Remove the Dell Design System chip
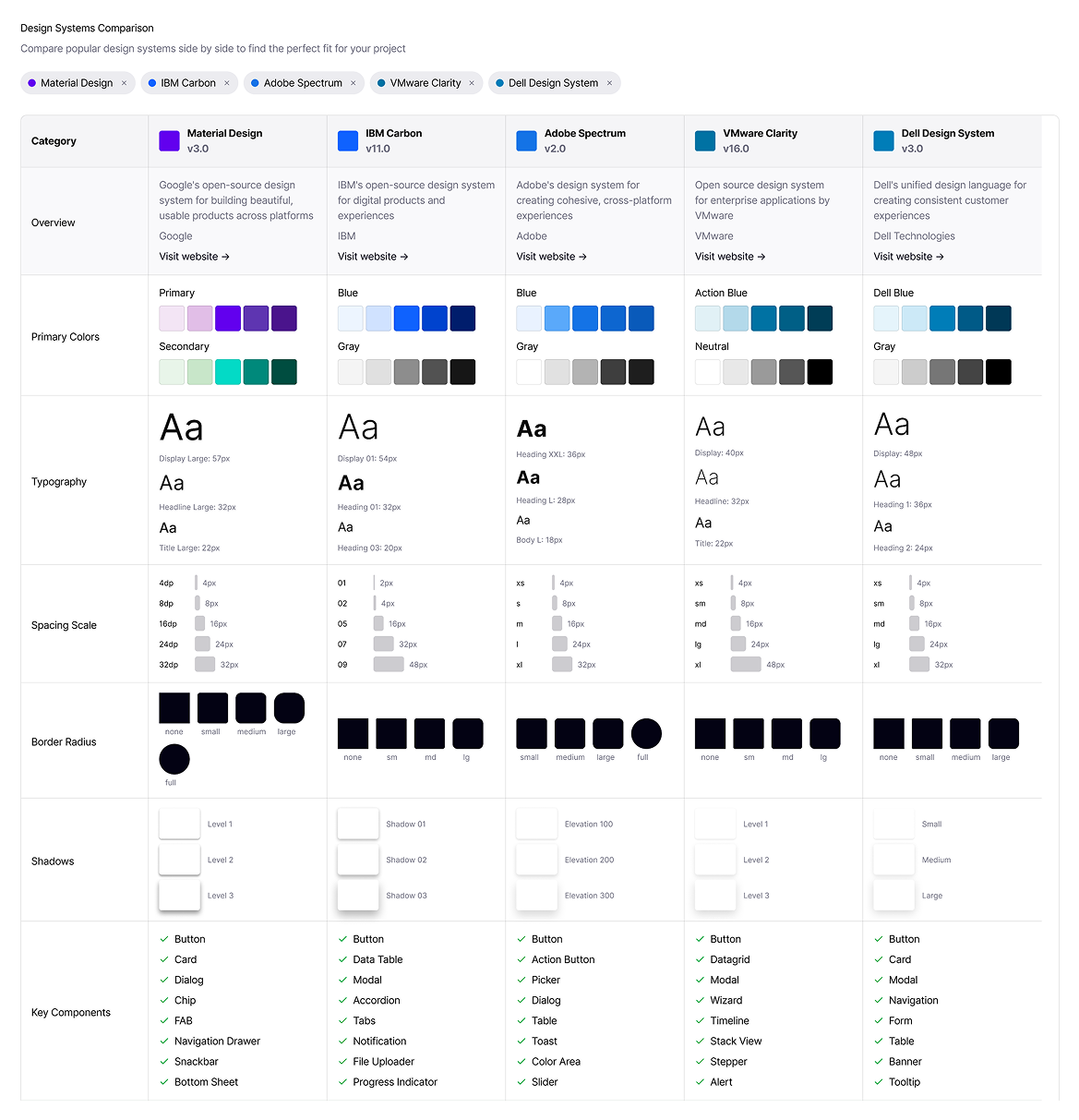 609,83
